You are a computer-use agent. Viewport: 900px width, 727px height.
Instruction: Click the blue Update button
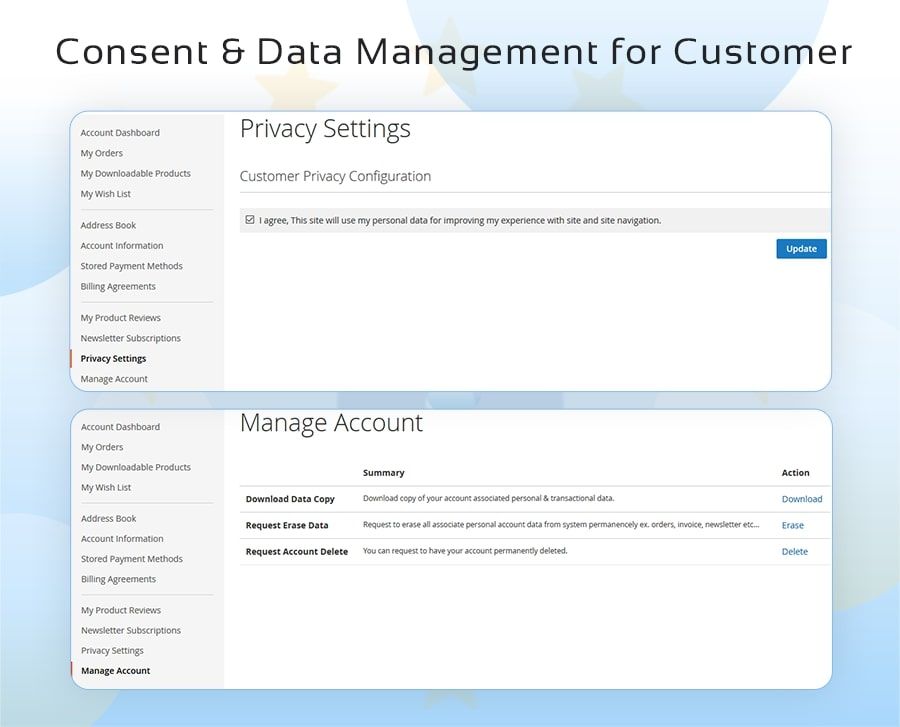click(801, 249)
